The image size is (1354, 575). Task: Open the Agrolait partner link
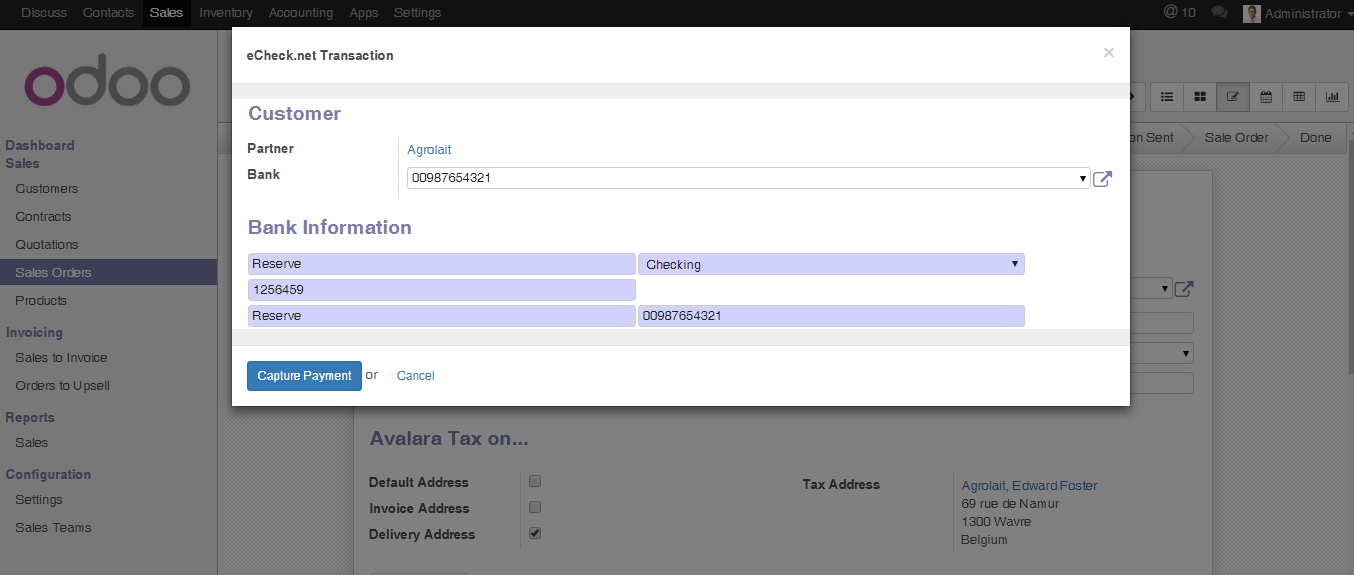pos(429,149)
